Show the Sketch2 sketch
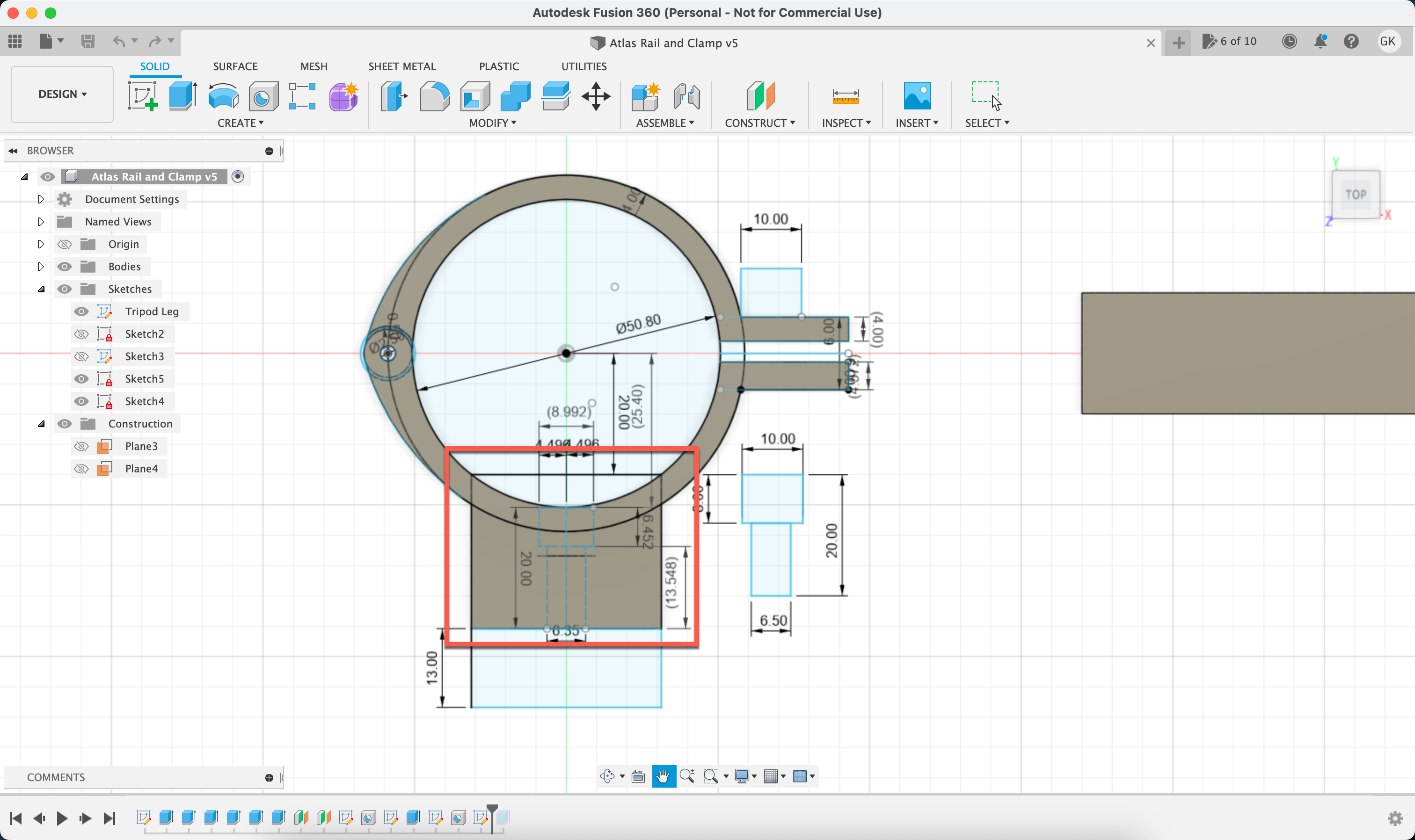The width and height of the screenshot is (1415, 840). [81, 333]
